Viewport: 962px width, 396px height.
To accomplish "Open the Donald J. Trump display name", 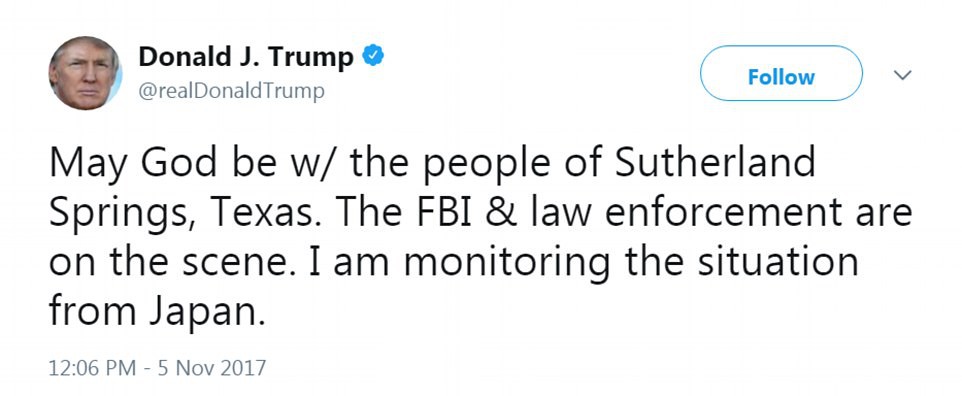I will (246, 57).
